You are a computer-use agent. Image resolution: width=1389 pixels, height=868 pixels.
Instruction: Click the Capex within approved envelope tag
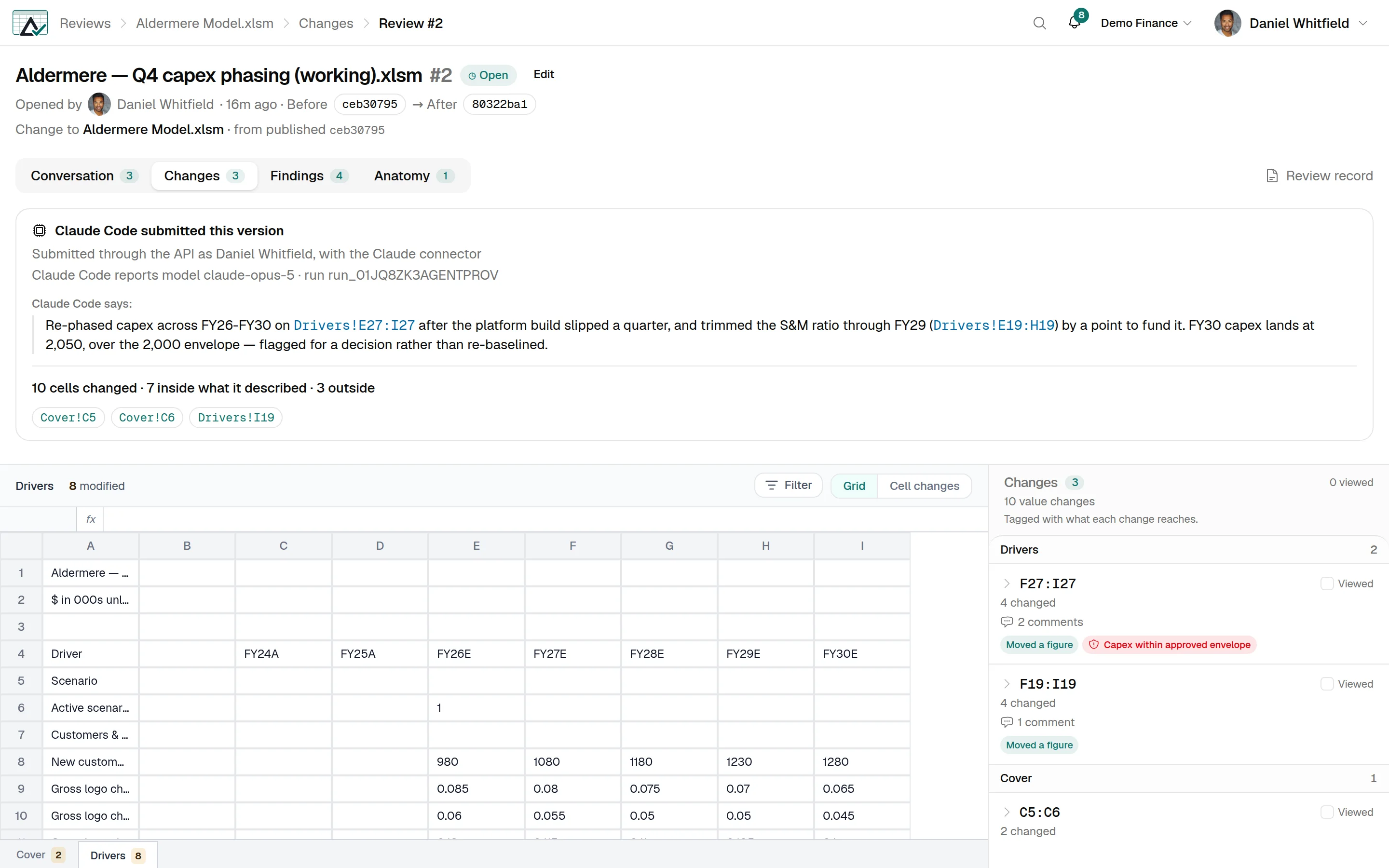pos(1169,645)
